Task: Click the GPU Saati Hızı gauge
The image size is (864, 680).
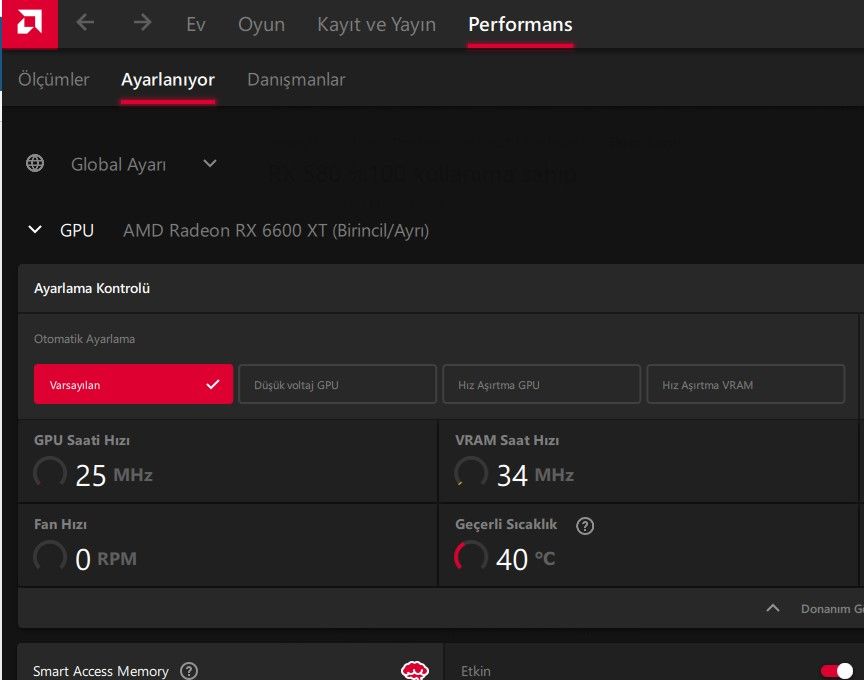Action: (50, 473)
